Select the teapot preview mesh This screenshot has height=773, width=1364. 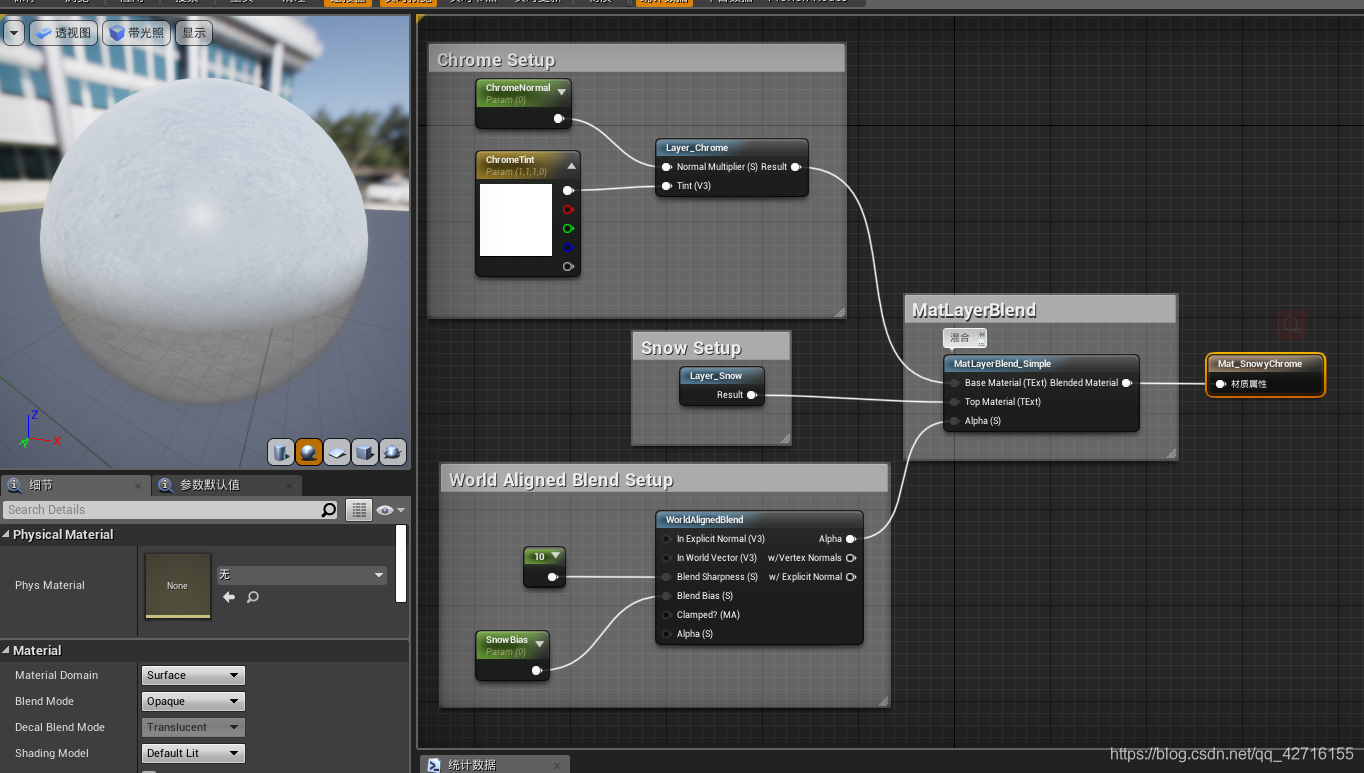393,452
